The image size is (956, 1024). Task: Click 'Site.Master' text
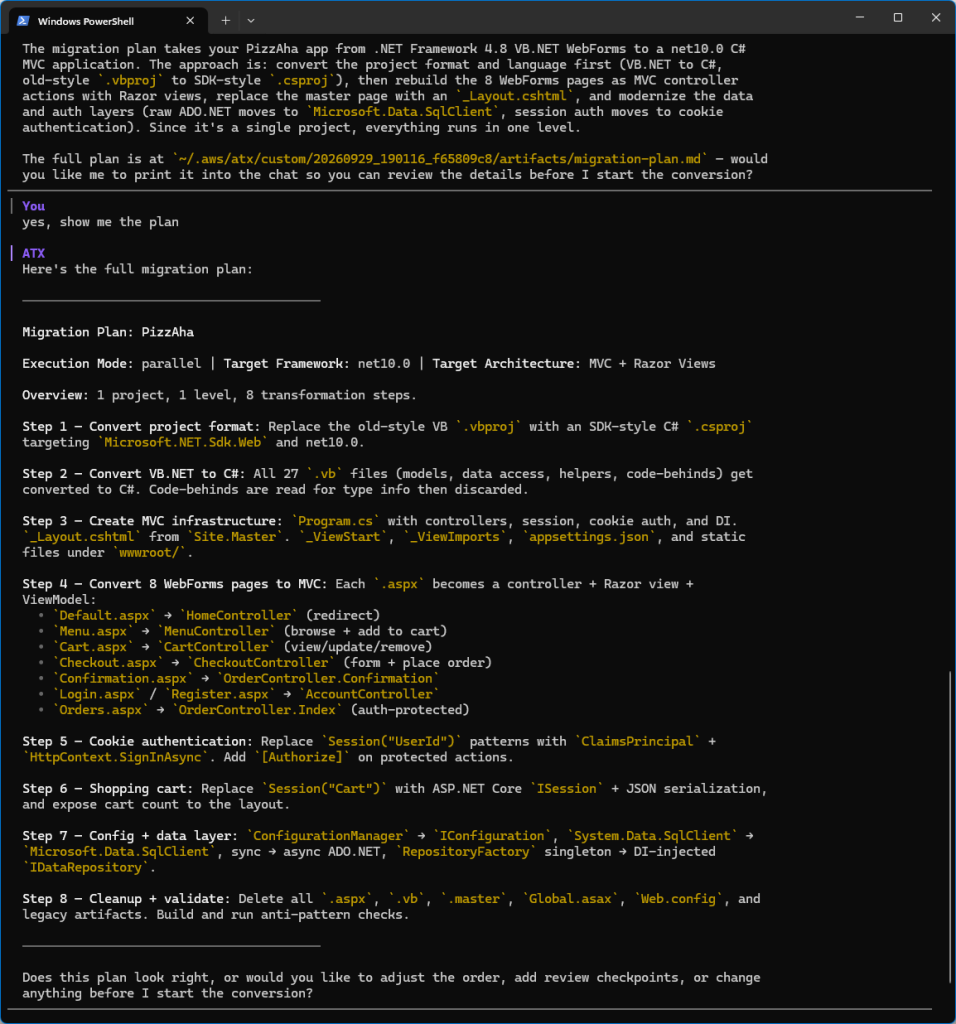(234, 537)
